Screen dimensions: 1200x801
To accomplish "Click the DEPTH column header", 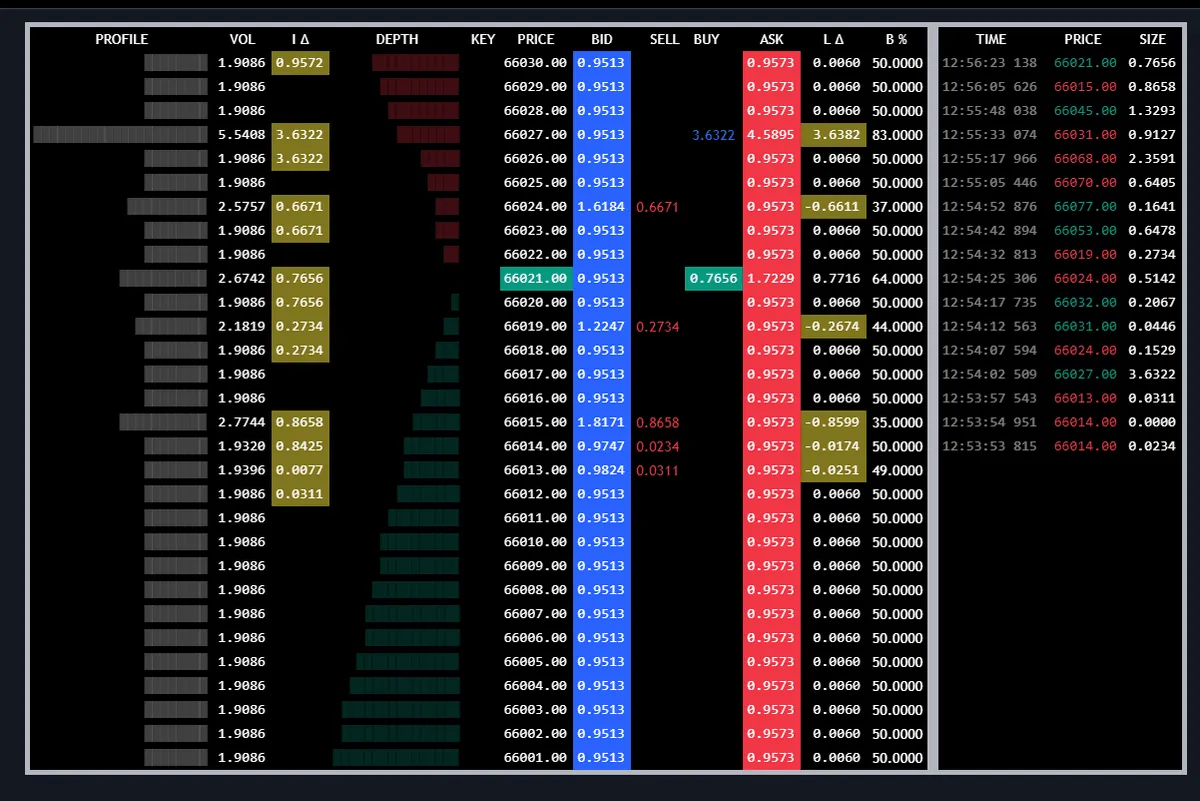I will tap(396, 39).
